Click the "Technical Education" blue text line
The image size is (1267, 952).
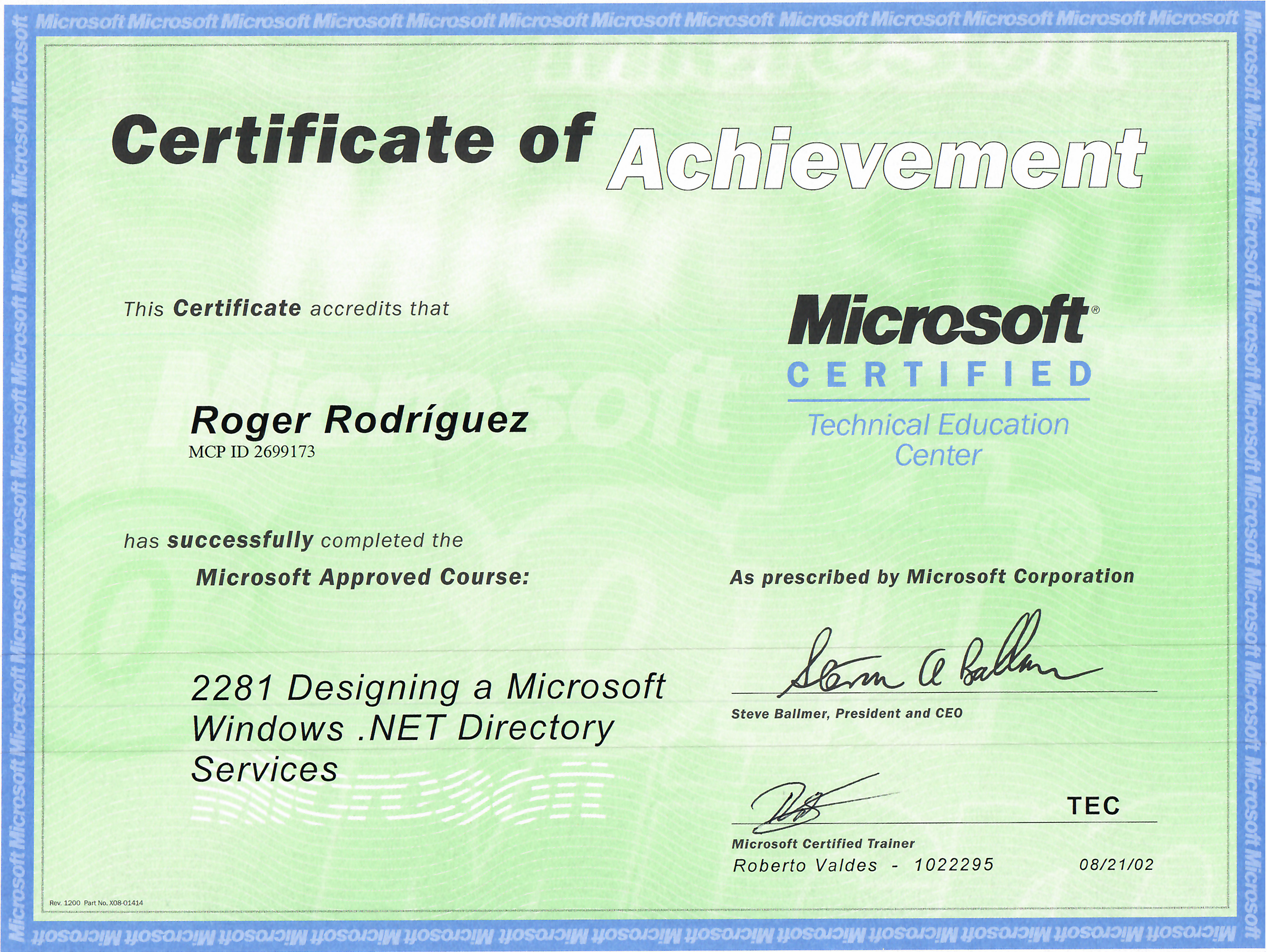coord(938,426)
